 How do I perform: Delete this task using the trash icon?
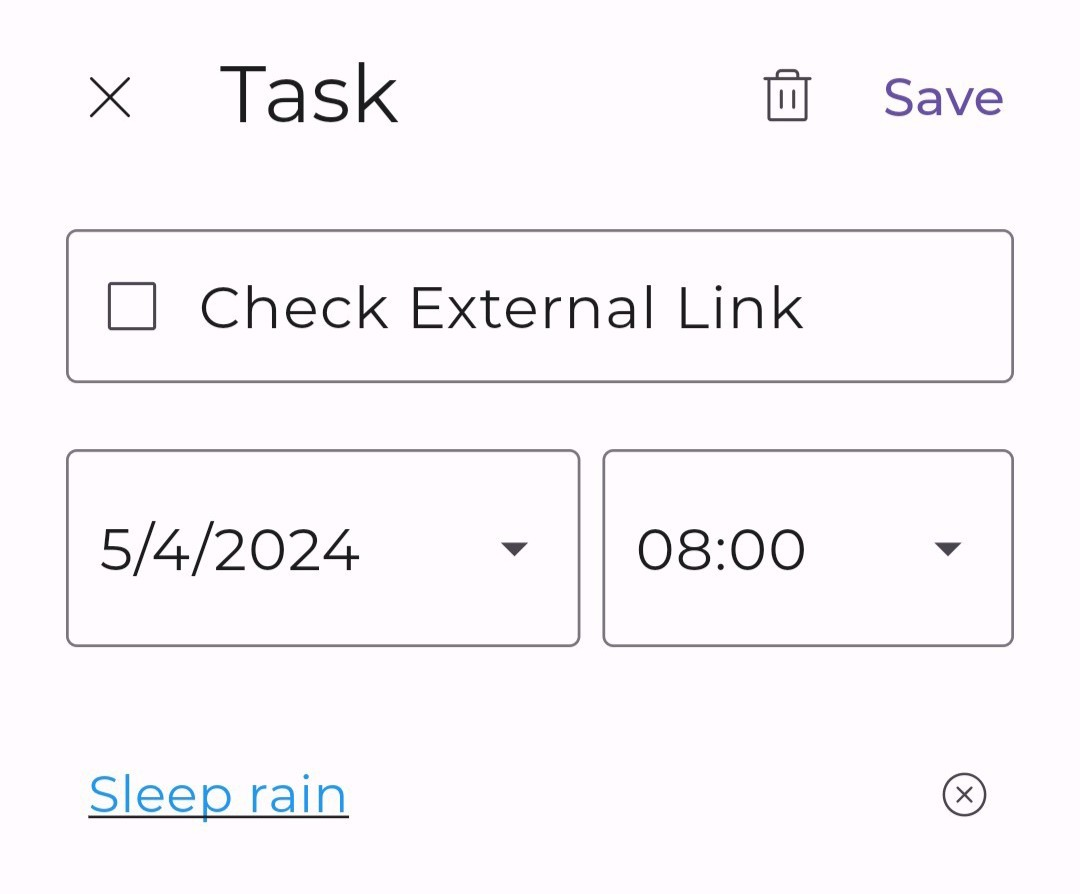point(787,96)
